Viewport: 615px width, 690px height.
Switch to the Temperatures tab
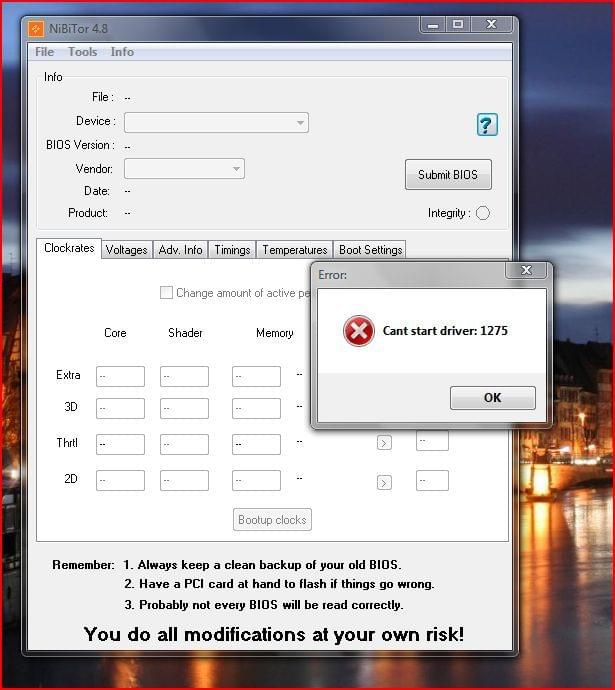[x=295, y=250]
